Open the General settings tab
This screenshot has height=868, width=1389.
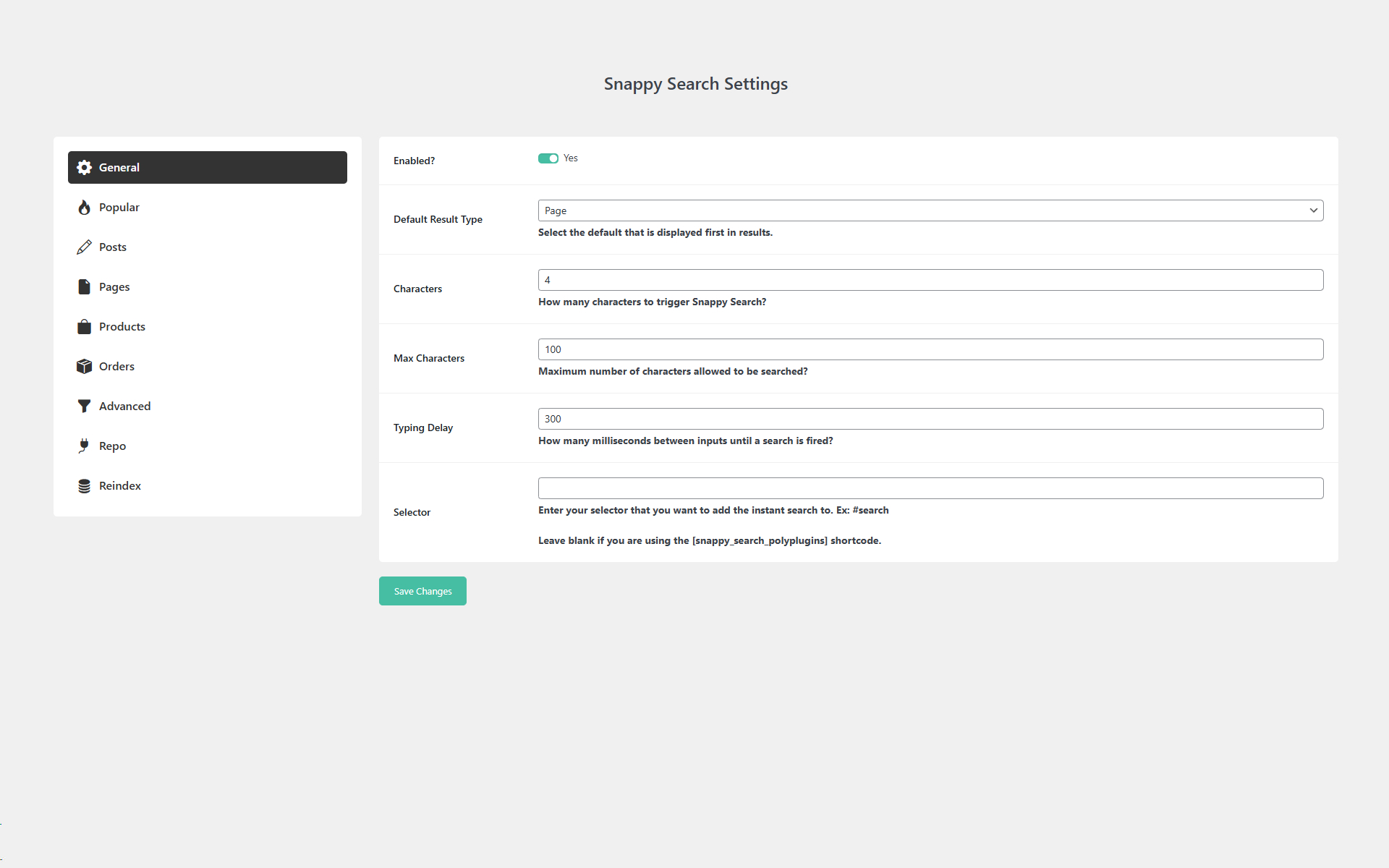tap(208, 167)
